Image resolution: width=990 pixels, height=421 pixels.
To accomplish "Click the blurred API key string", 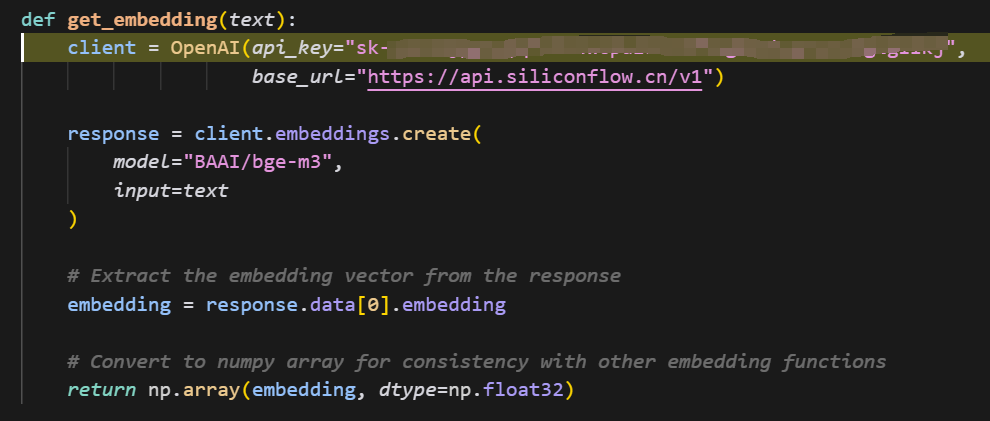I will tap(652, 48).
